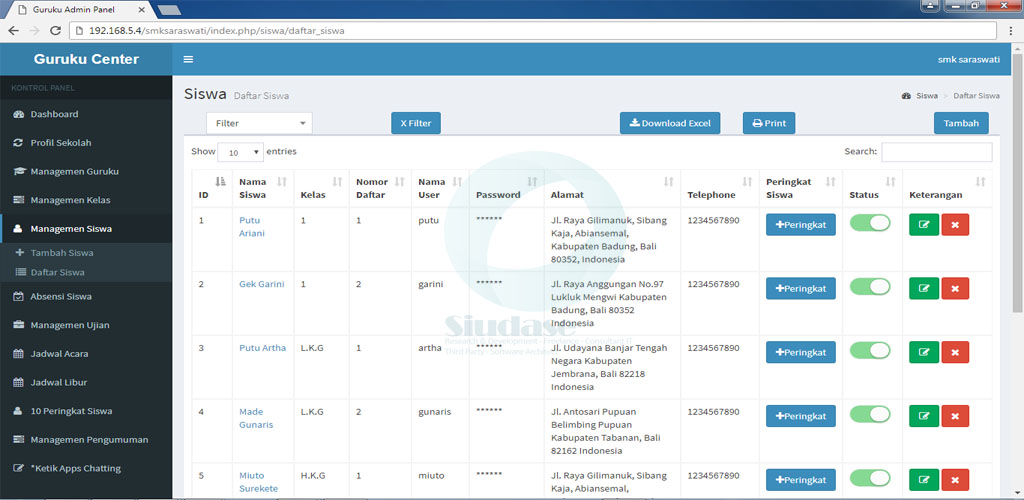Screen dimensions: 1024x500
Task: Click the Print button
Action: [768, 123]
